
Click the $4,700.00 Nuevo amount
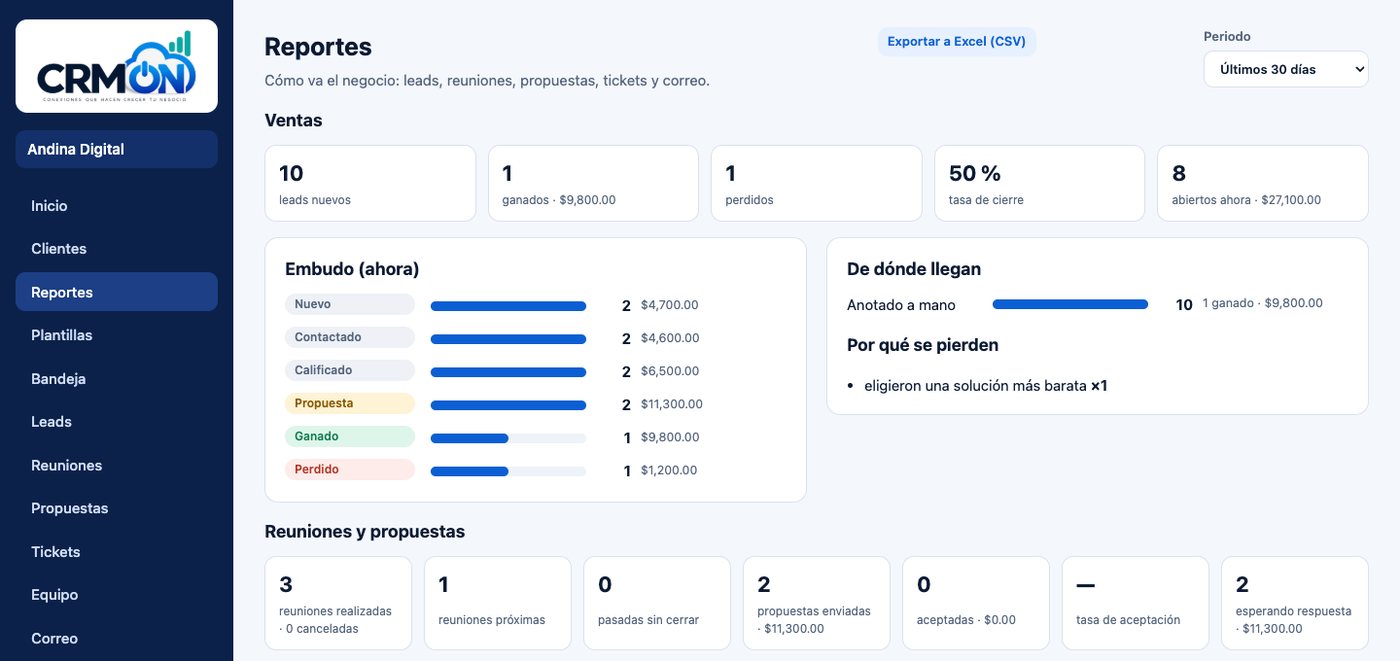tap(670, 305)
